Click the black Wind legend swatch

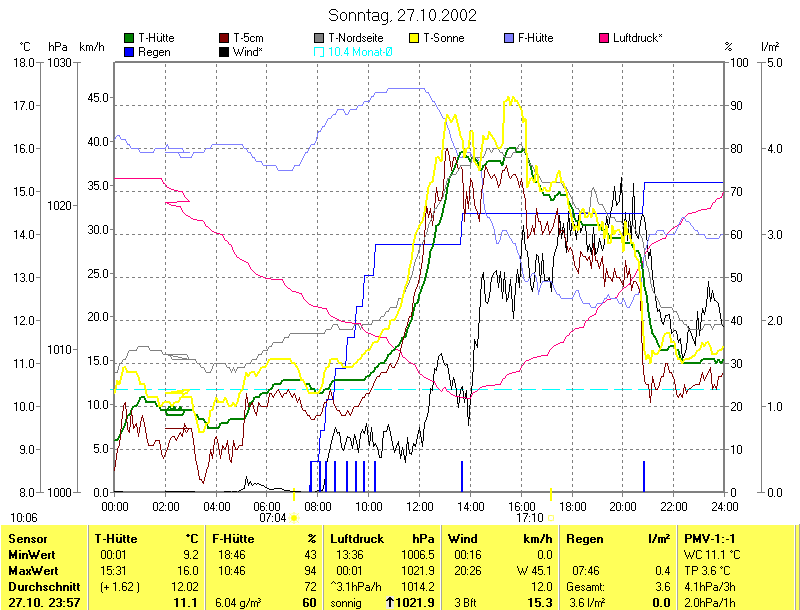point(224,52)
